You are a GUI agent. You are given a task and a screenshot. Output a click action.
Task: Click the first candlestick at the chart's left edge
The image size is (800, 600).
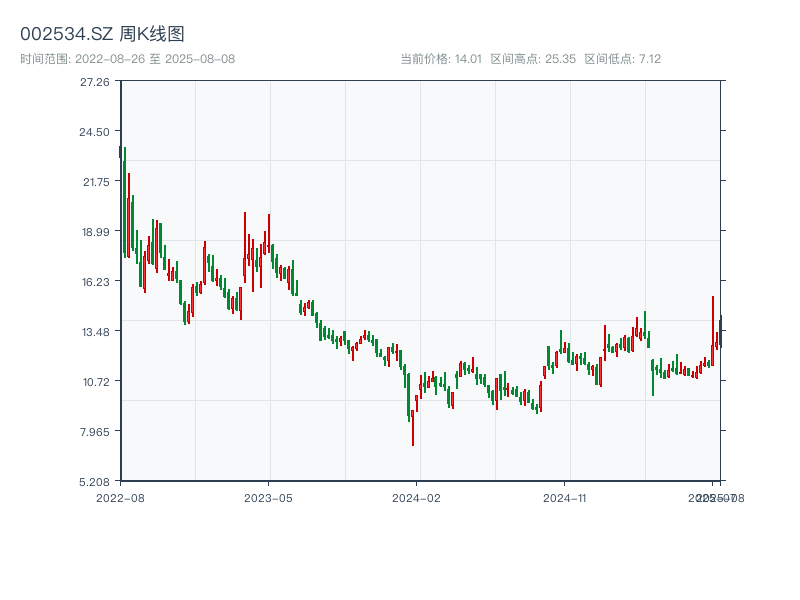coord(120,152)
